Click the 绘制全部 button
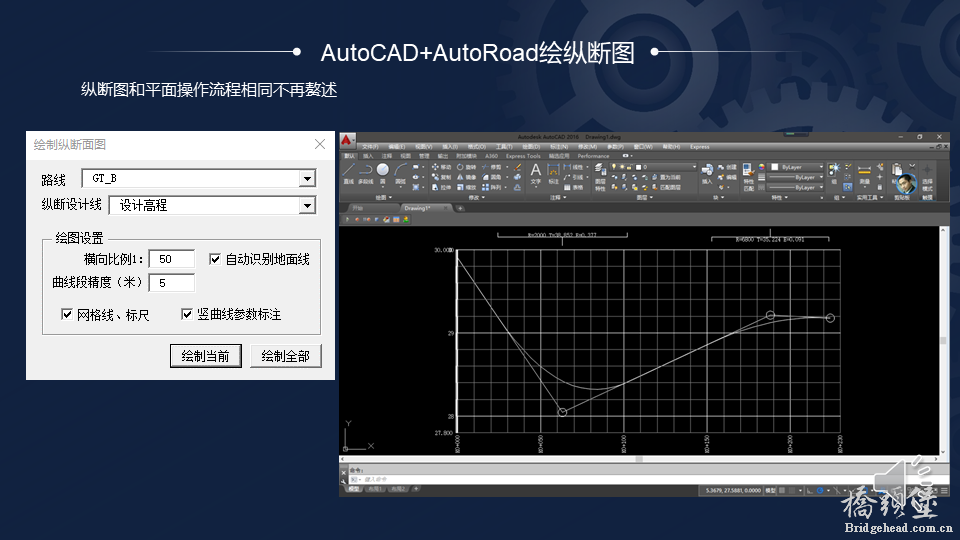The width and height of the screenshot is (960, 540). click(x=285, y=356)
